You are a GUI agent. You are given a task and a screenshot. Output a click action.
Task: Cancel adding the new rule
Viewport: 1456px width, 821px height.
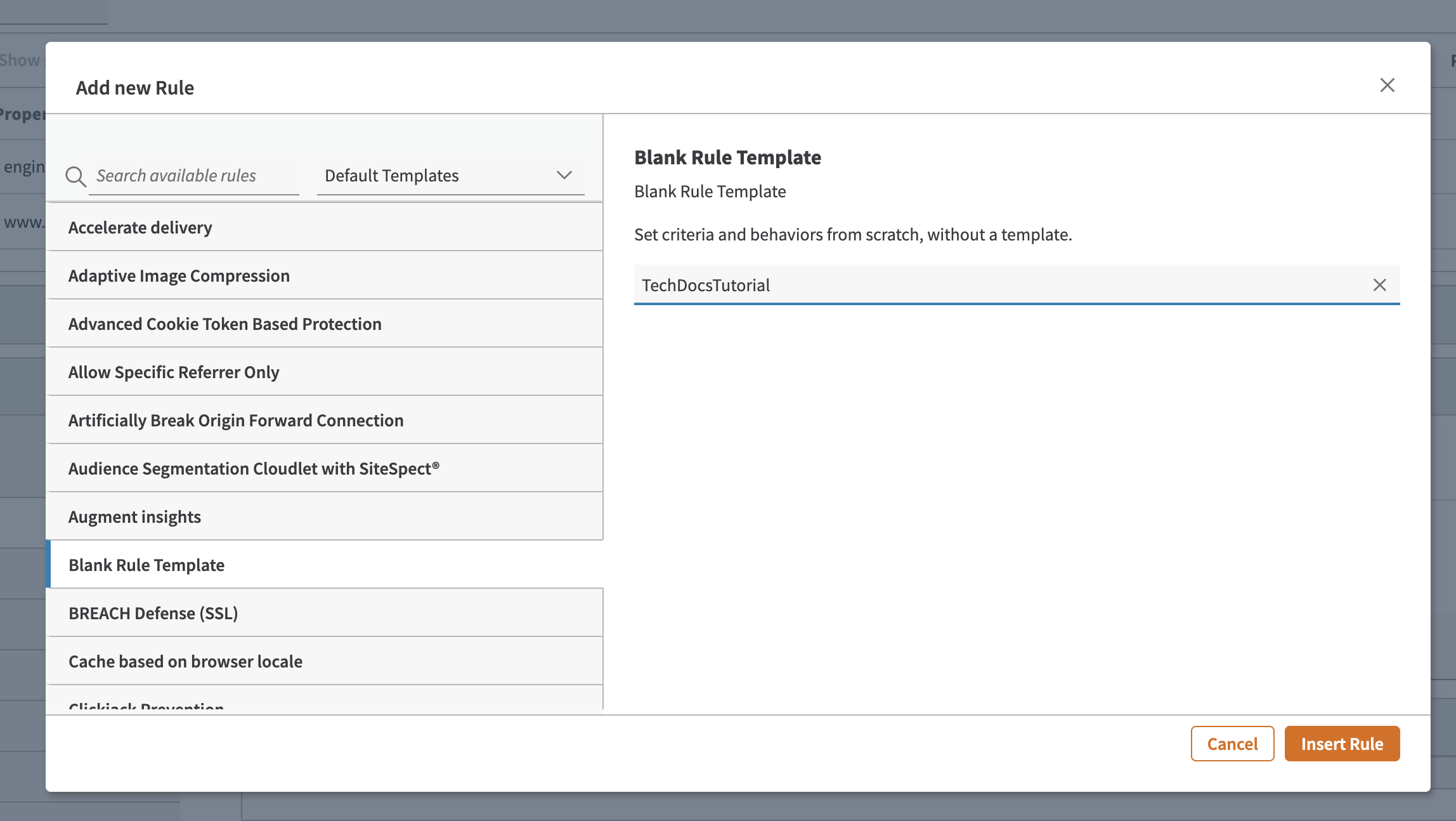point(1232,743)
